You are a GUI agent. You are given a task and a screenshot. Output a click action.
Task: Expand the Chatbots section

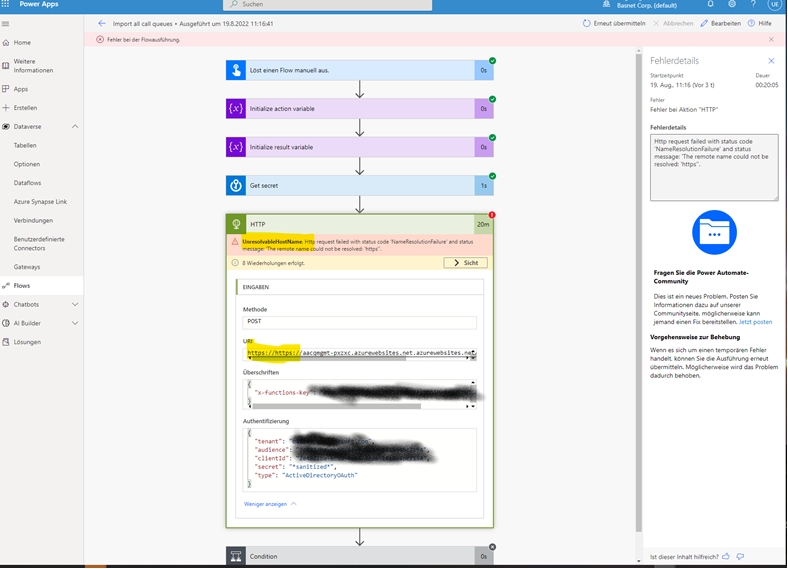point(75,305)
